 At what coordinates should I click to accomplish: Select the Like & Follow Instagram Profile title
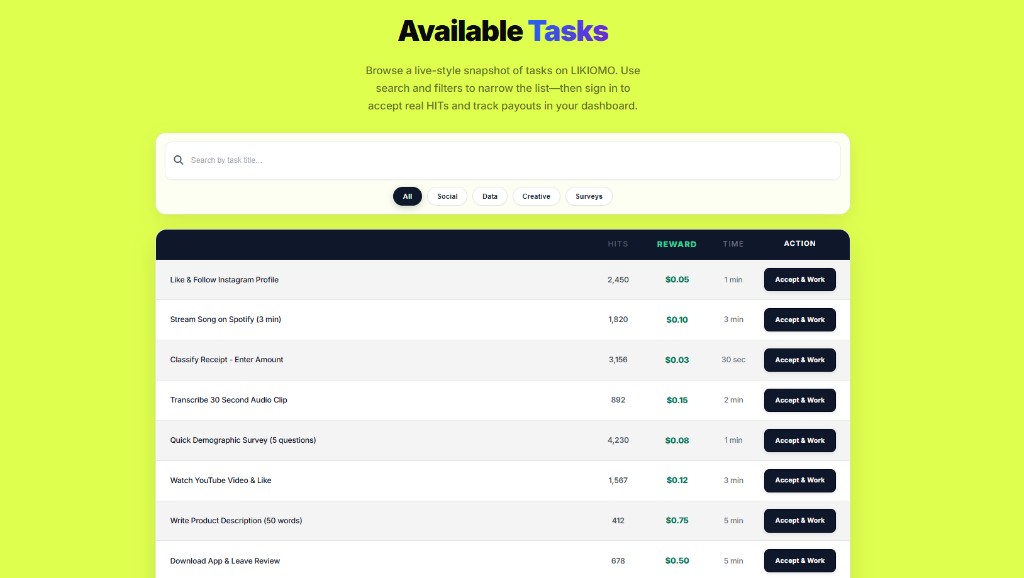tap(224, 280)
